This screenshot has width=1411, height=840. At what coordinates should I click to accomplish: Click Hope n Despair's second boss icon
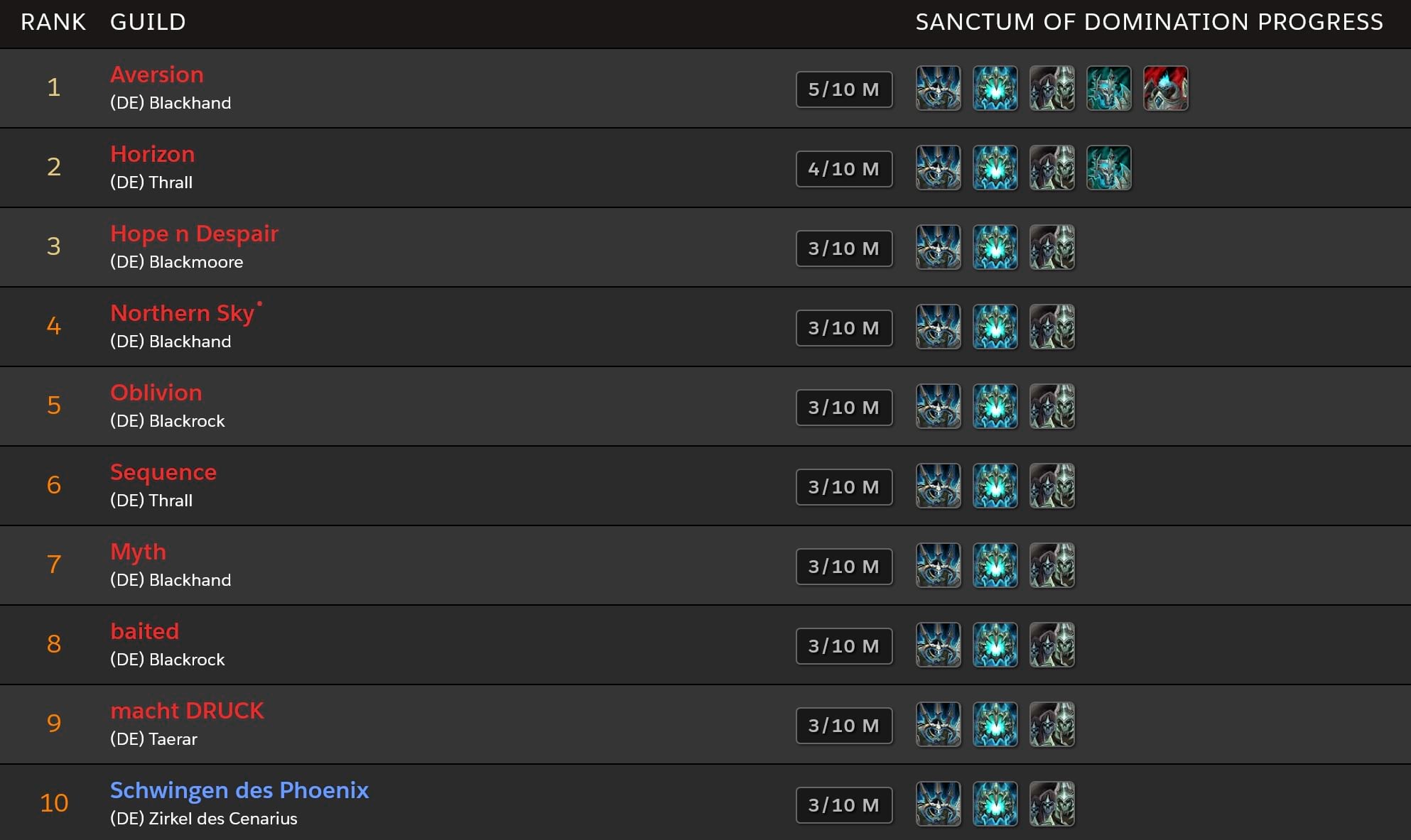click(x=995, y=248)
